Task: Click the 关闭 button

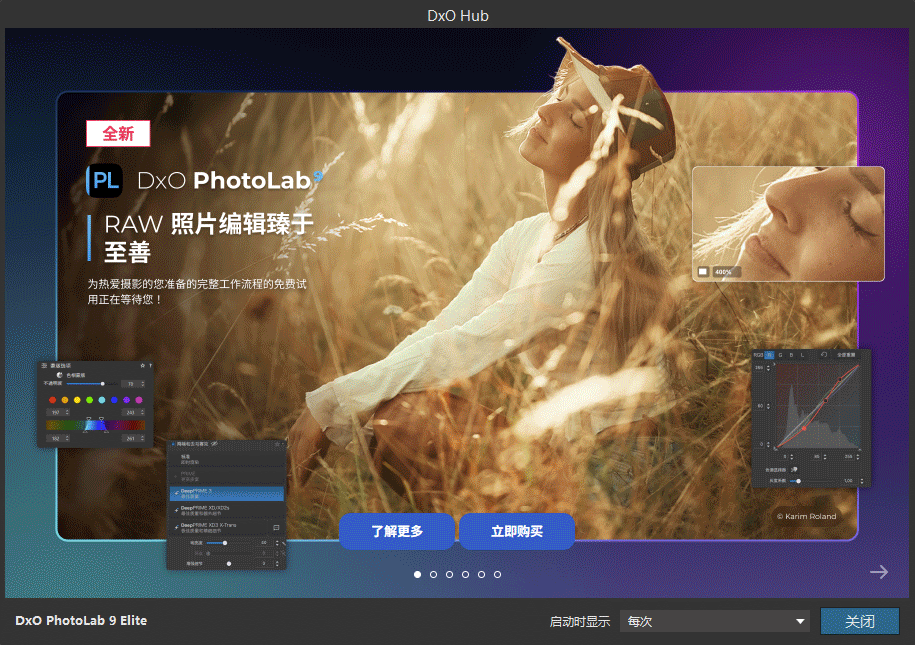Action: tap(859, 621)
